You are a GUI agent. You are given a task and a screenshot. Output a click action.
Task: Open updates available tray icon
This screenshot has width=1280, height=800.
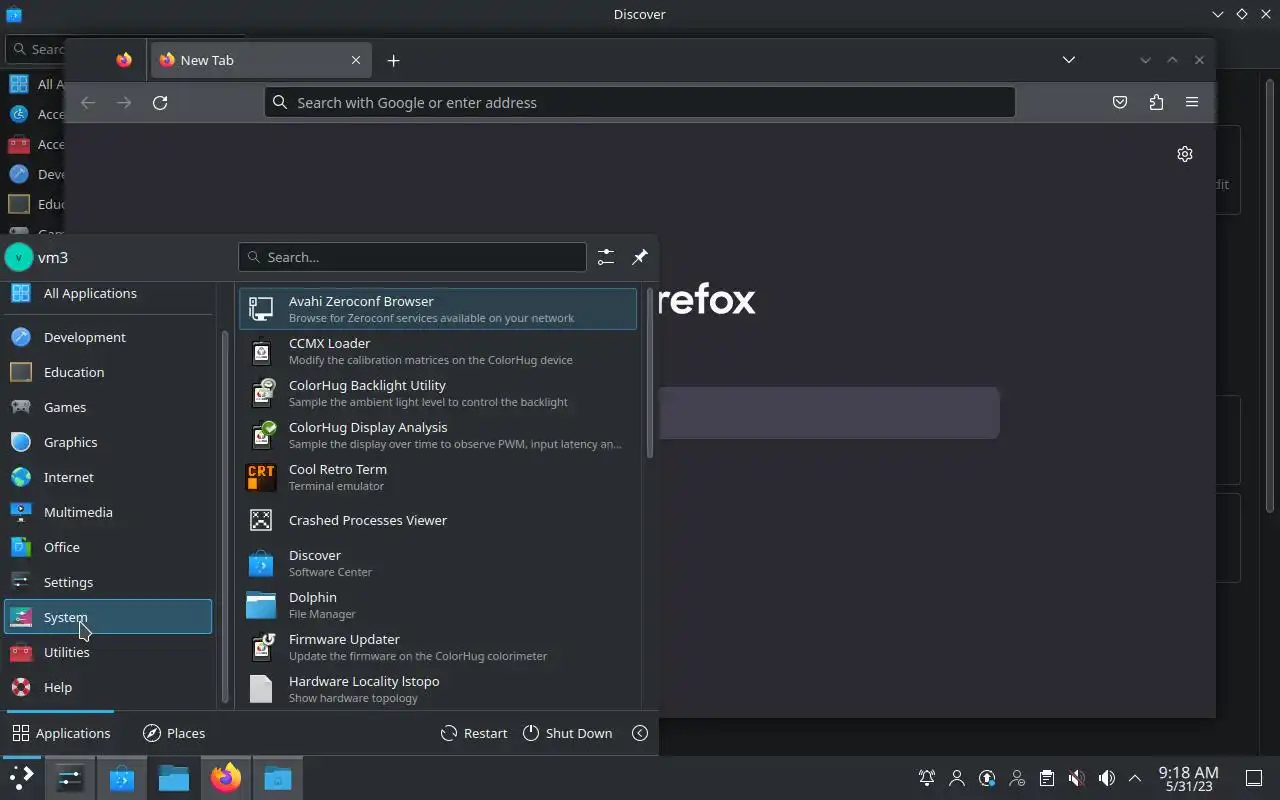point(987,778)
